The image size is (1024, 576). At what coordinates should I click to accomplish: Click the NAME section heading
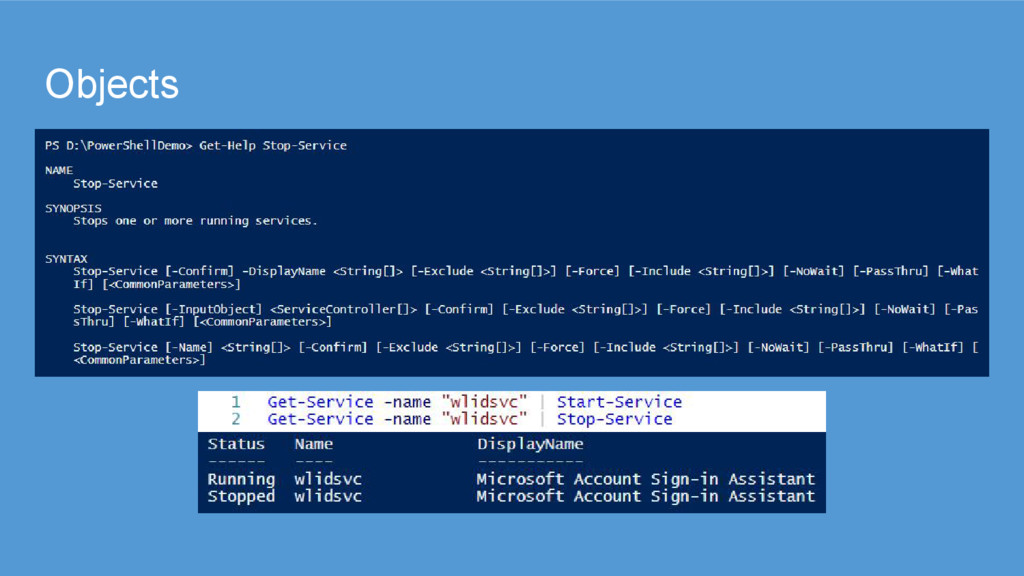tap(59, 171)
